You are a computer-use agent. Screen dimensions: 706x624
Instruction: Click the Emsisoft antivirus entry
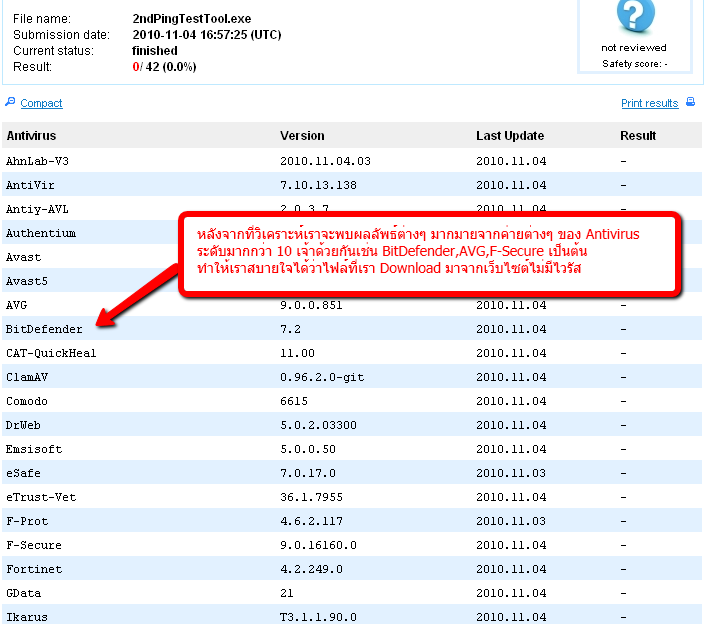pyautogui.click(x=34, y=449)
